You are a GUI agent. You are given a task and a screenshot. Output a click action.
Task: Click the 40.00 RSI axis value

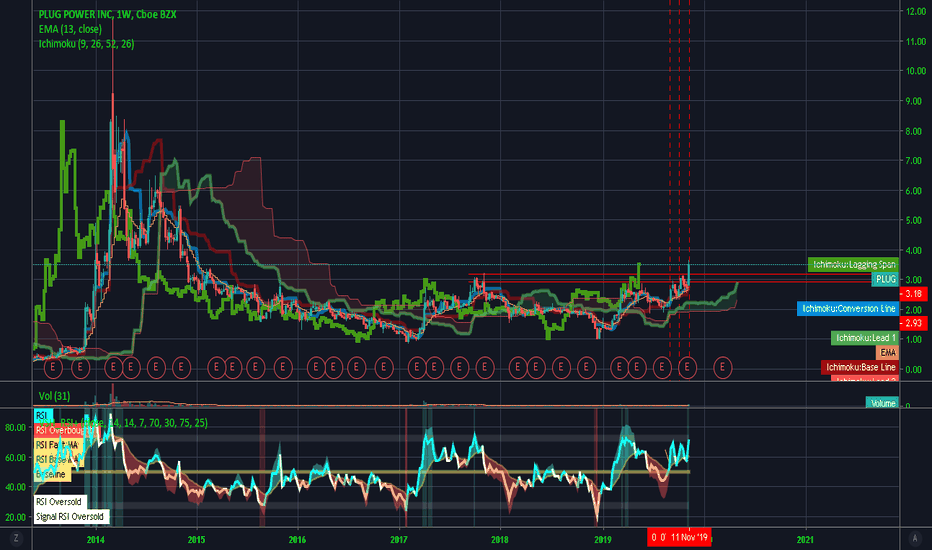pyautogui.click(x=15, y=487)
